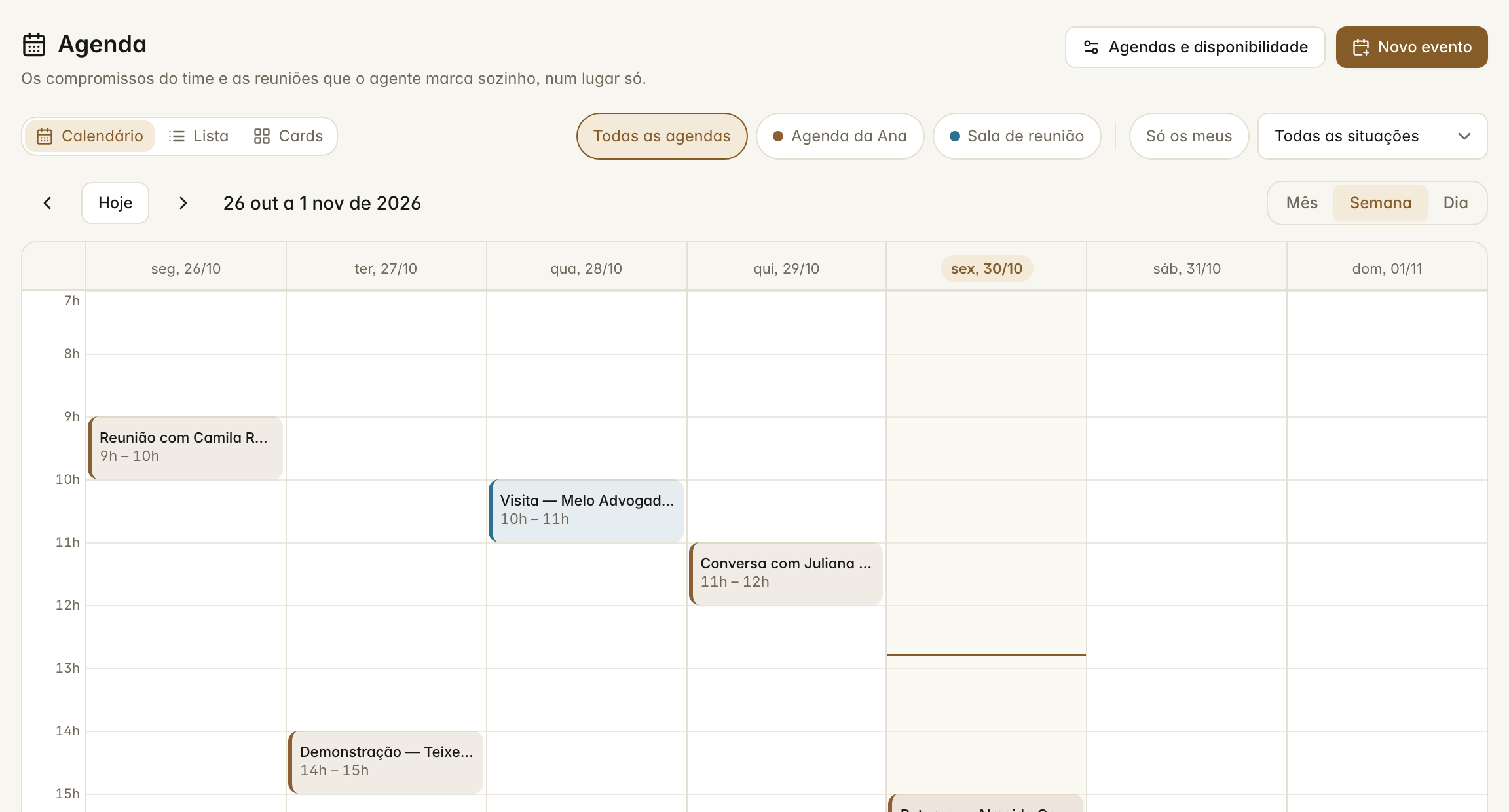Click the list icon next to Lista
Viewport: 1509px width, 812px height.
[176, 136]
